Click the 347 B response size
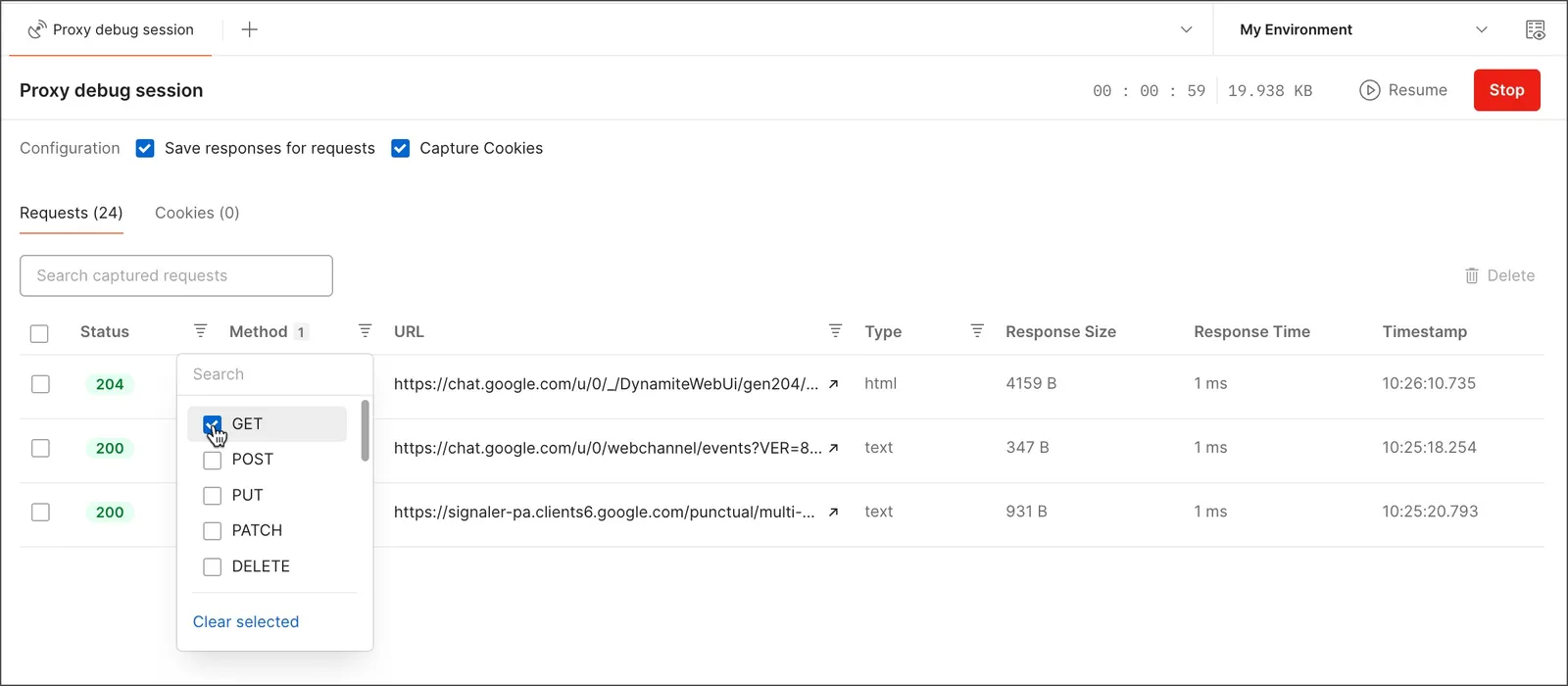Screen dimensions: 1568x686 pos(1027,447)
